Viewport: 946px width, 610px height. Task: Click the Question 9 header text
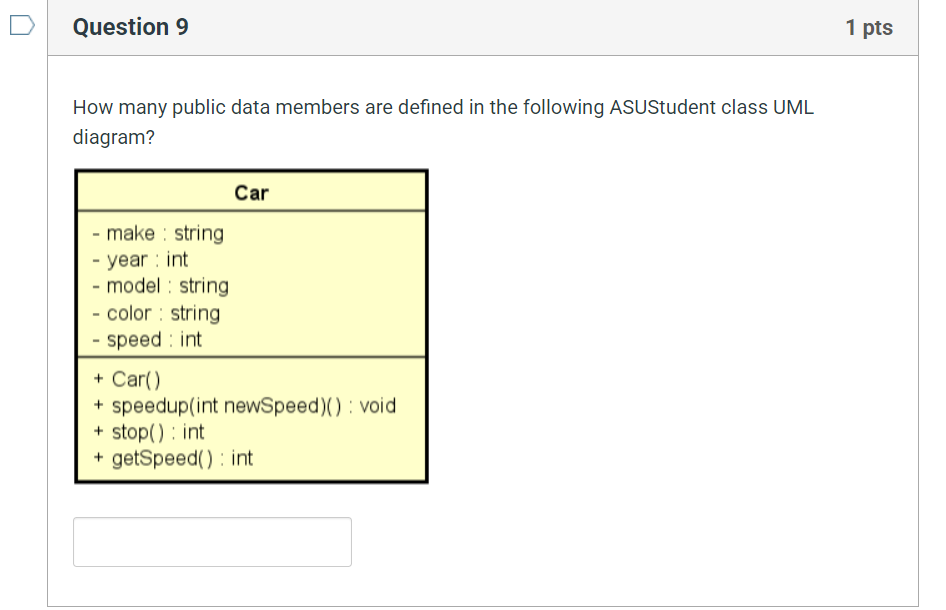point(129,27)
